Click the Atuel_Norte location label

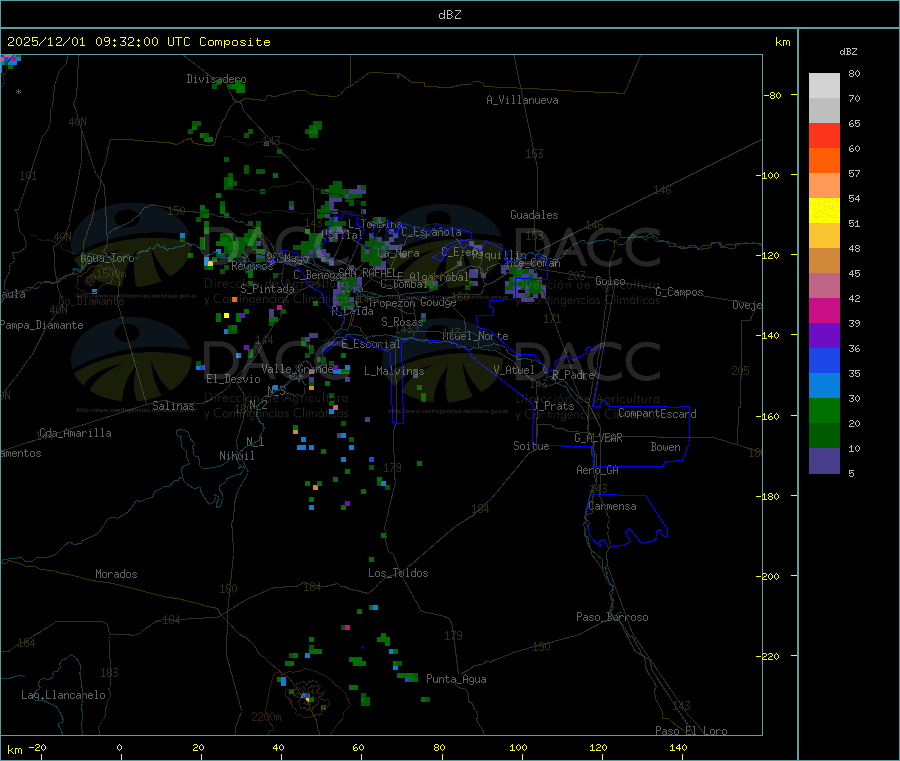pos(475,336)
